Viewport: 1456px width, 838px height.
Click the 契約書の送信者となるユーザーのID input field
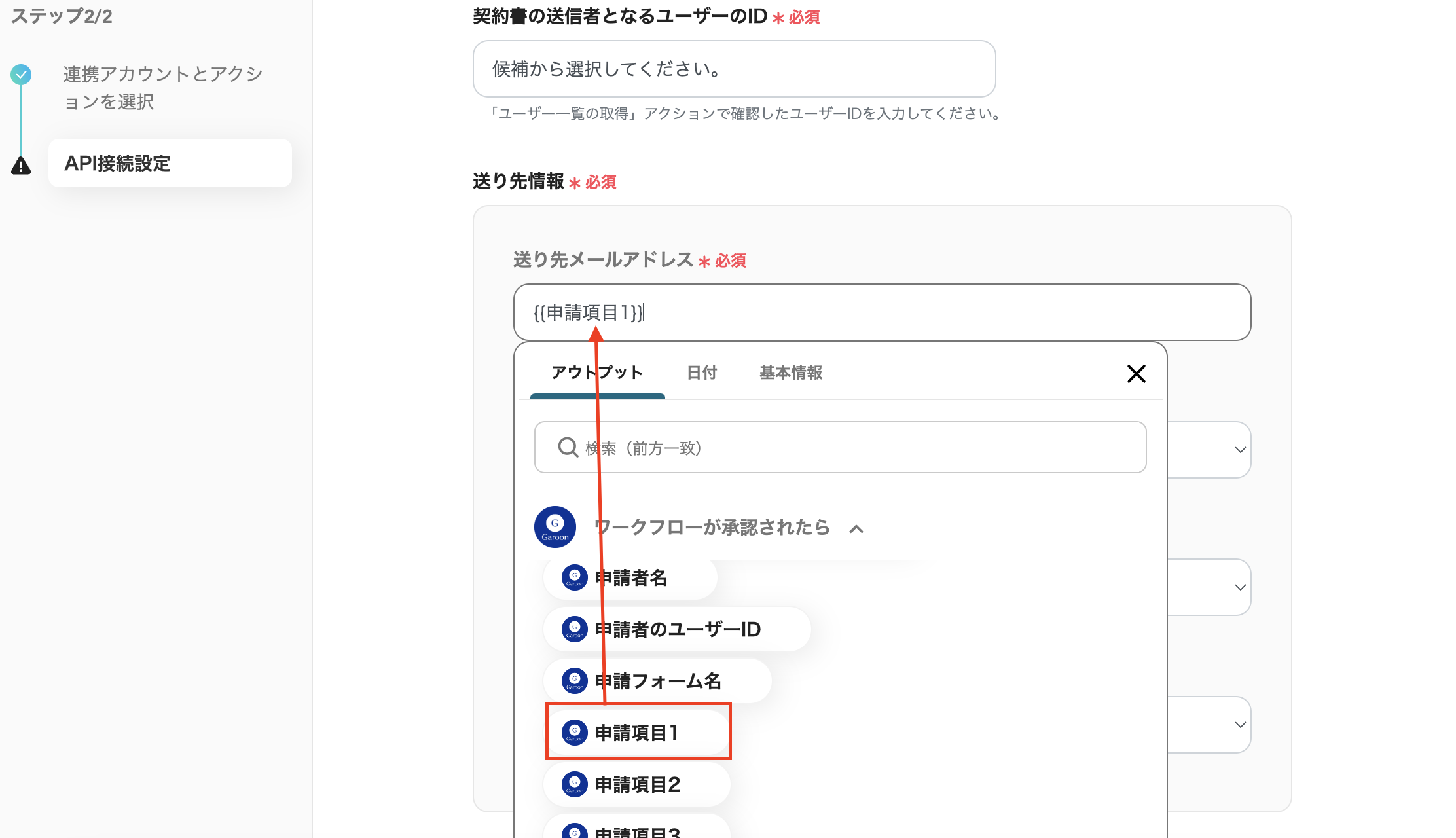click(x=733, y=68)
